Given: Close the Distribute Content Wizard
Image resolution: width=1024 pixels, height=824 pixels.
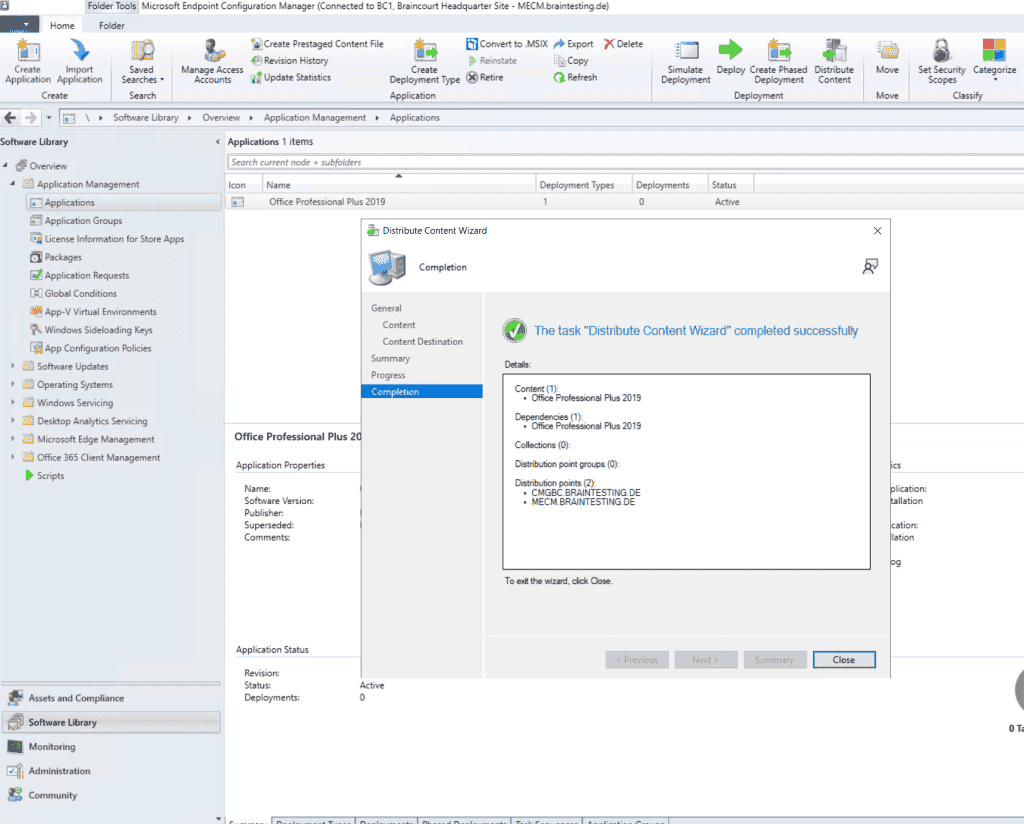Looking at the screenshot, I should point(843,659).
